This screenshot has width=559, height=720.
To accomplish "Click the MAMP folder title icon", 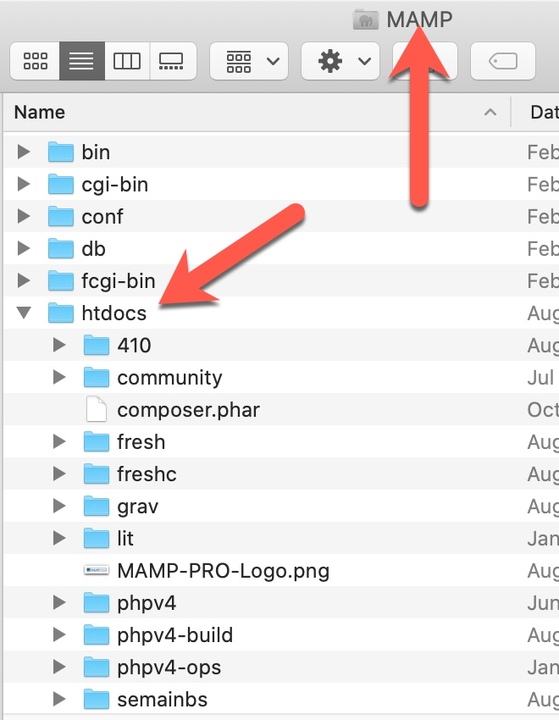I will pos(366,20).
